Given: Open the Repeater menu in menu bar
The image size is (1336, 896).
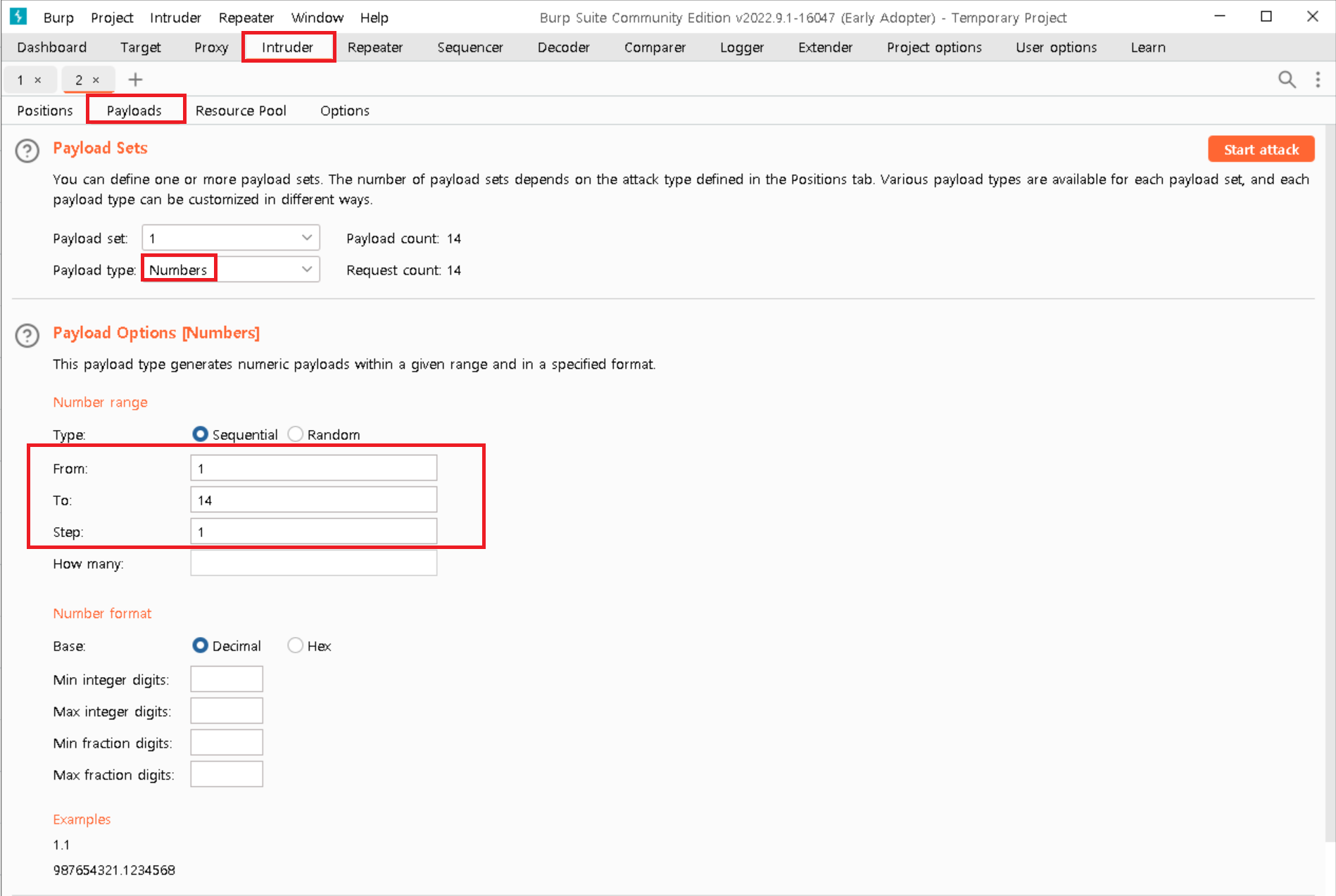Looking at the screenshot, I should pyautogui.click(x=246, y=18).
